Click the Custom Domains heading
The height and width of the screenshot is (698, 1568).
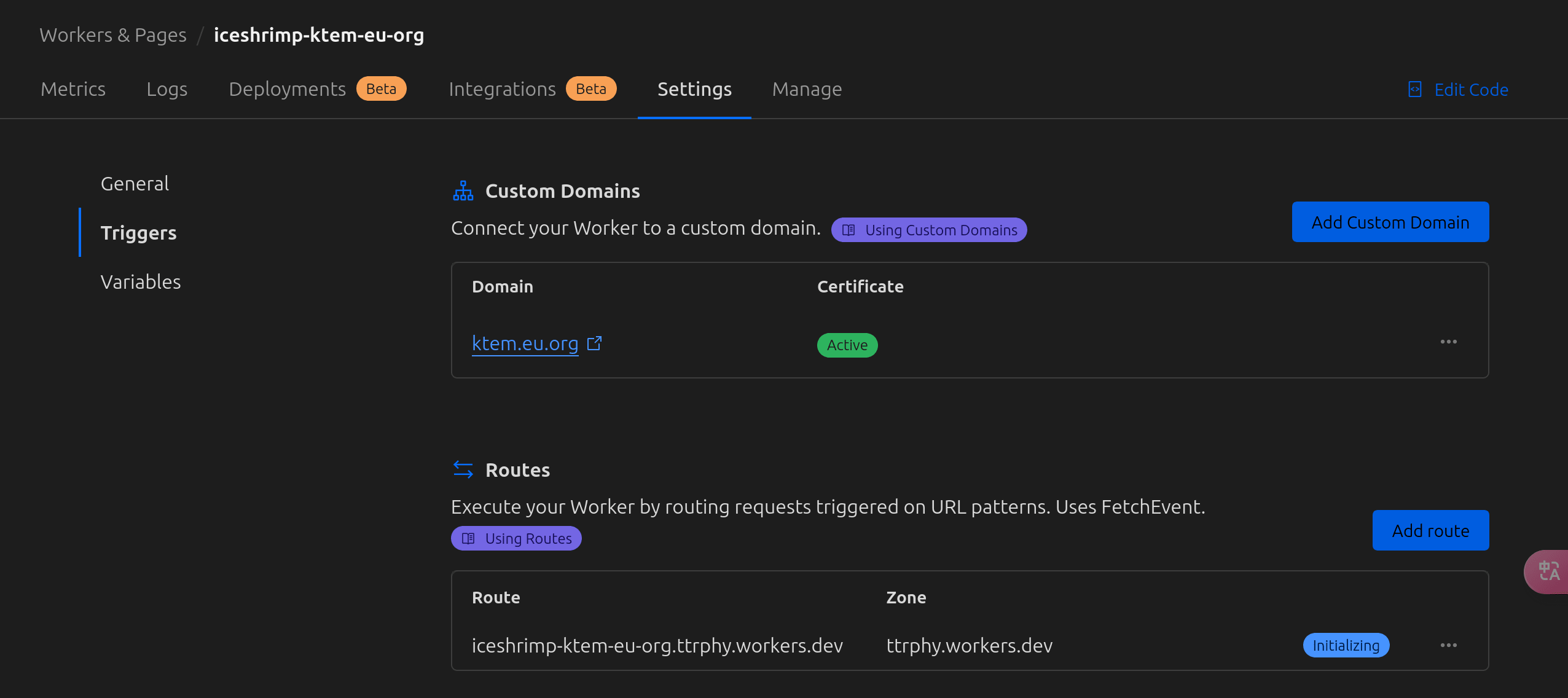[x=563, y=191]
